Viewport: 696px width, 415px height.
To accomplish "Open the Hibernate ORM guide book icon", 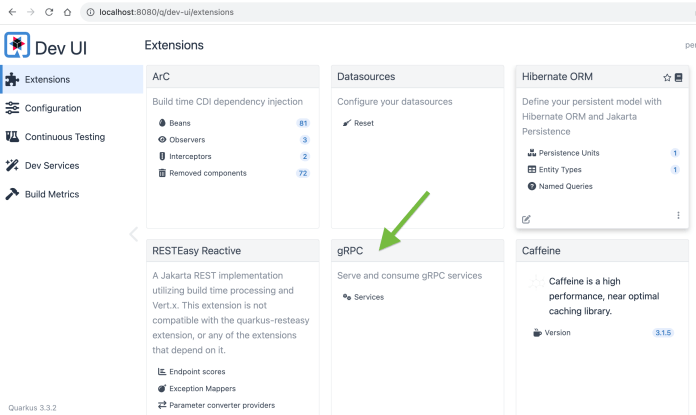I will (x=679, y=77).
